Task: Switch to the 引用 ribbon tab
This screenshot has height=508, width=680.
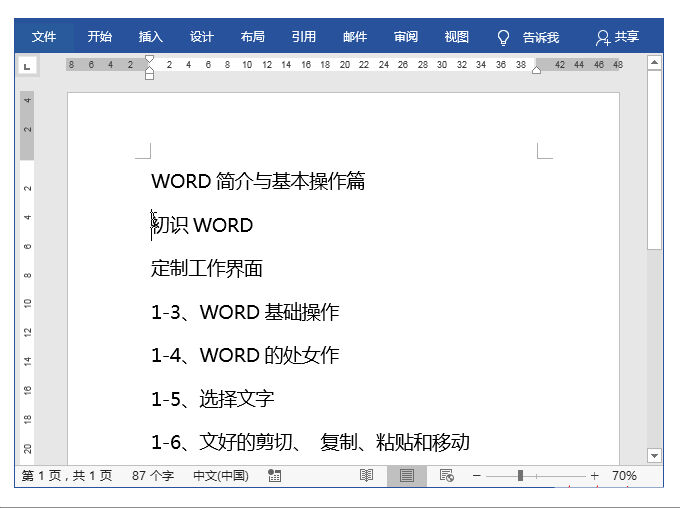Action: 304,36
